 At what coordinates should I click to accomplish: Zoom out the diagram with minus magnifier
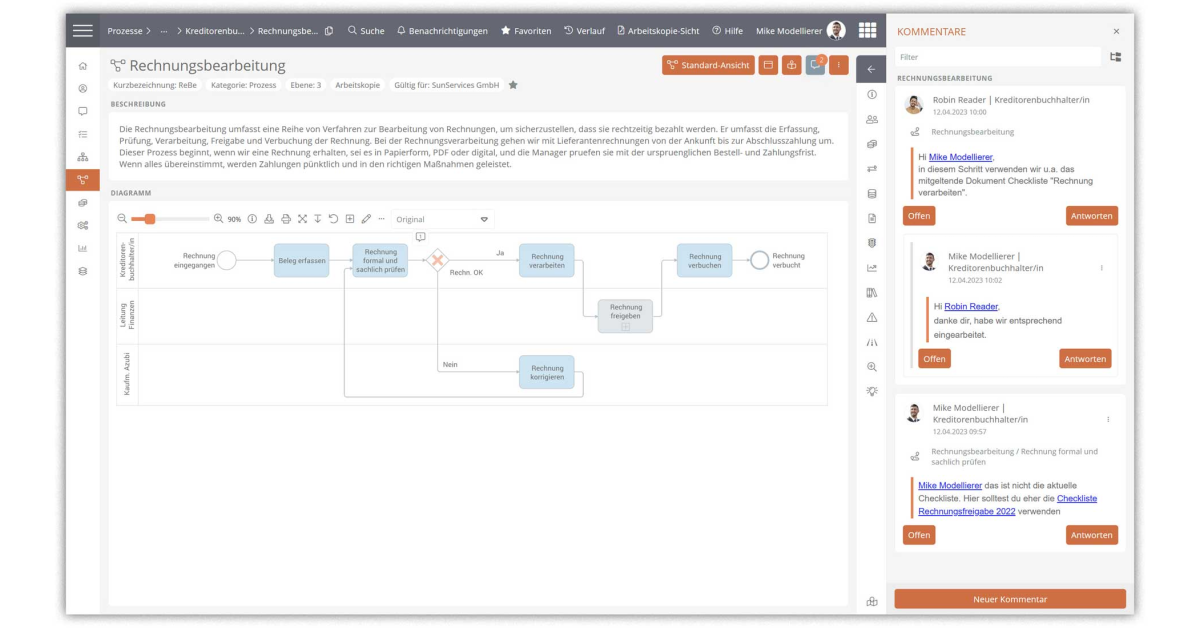[122, 219]
